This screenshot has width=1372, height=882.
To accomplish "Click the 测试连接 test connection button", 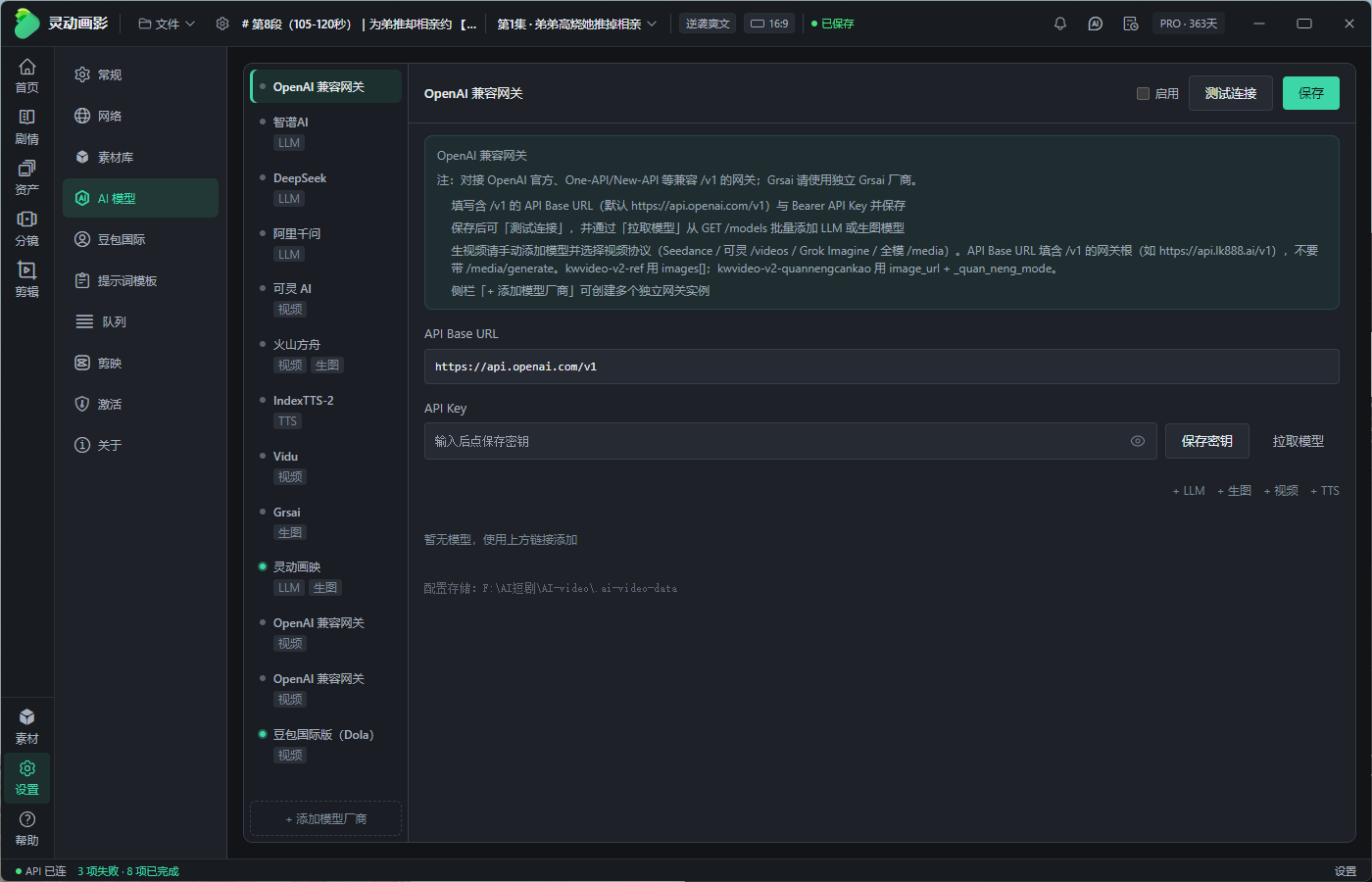I will click(x=1231, y=93).
